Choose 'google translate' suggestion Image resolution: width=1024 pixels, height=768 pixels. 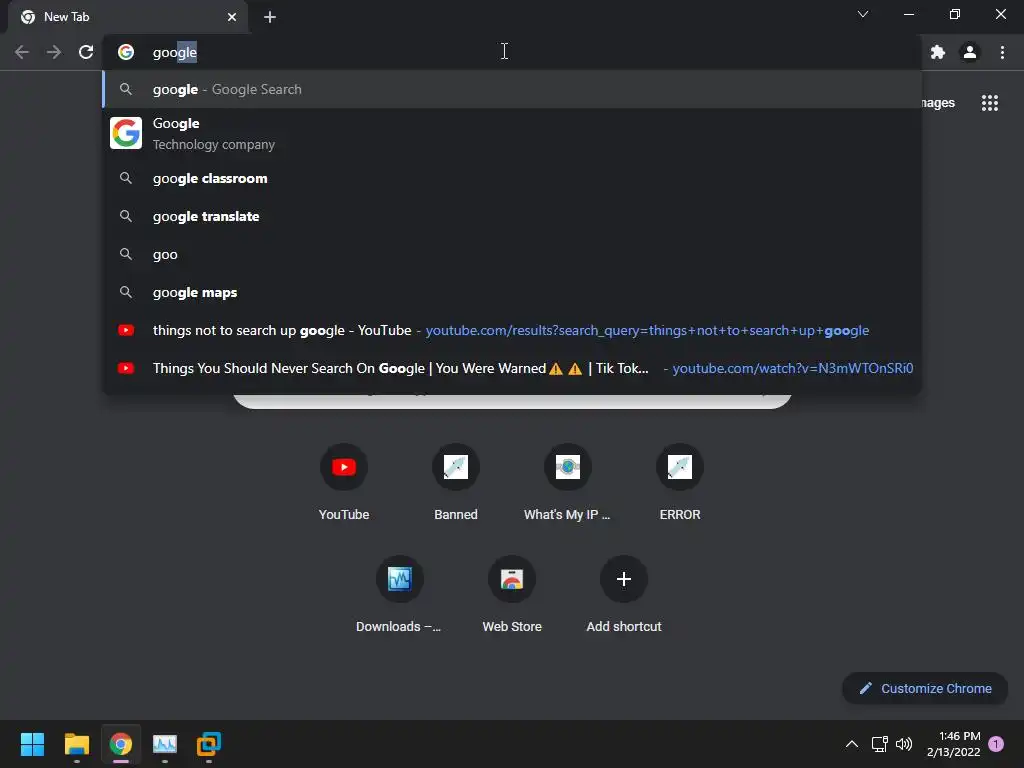(x=512, y=216)
